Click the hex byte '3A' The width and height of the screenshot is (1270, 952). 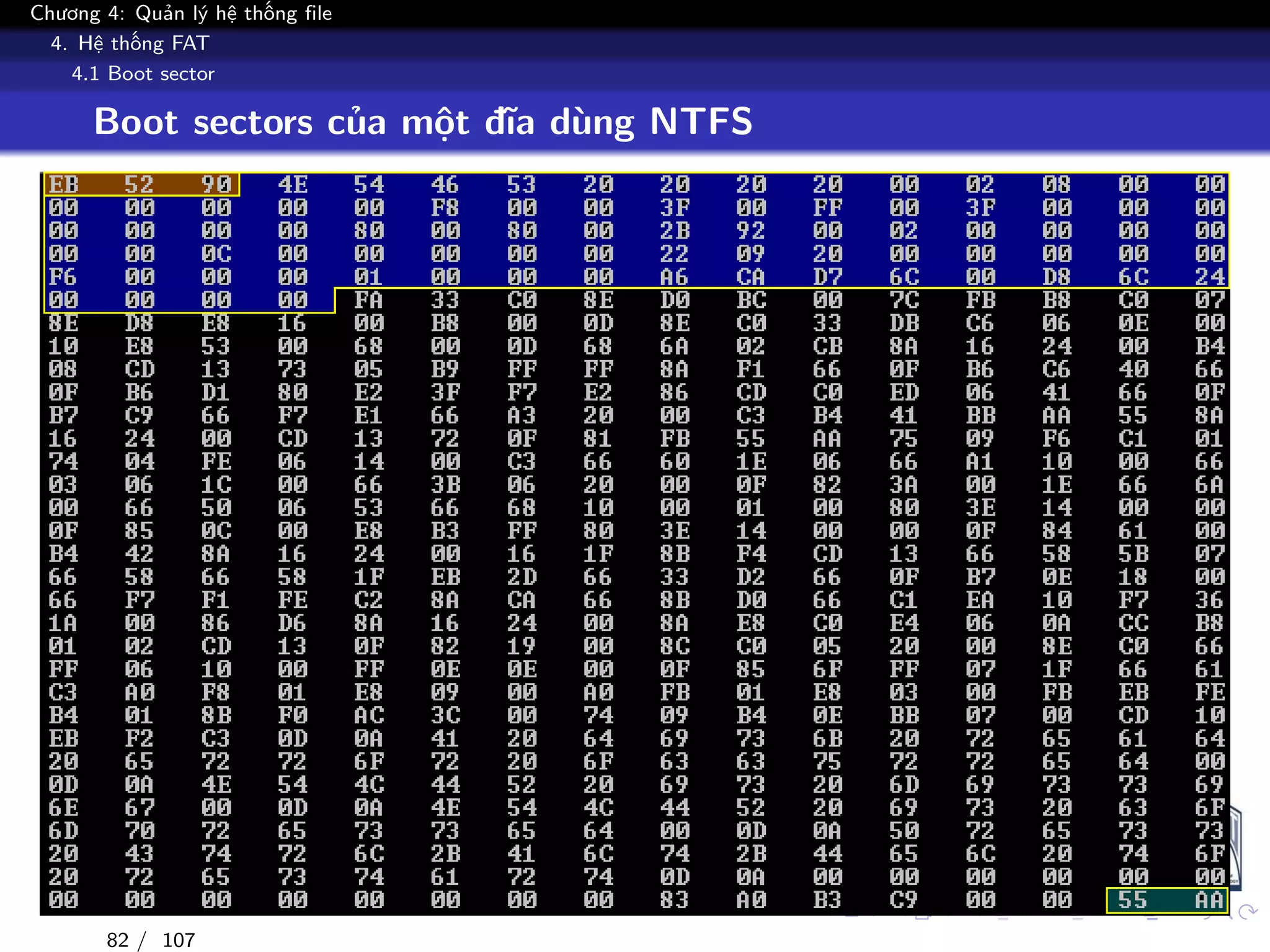[904, 485]
